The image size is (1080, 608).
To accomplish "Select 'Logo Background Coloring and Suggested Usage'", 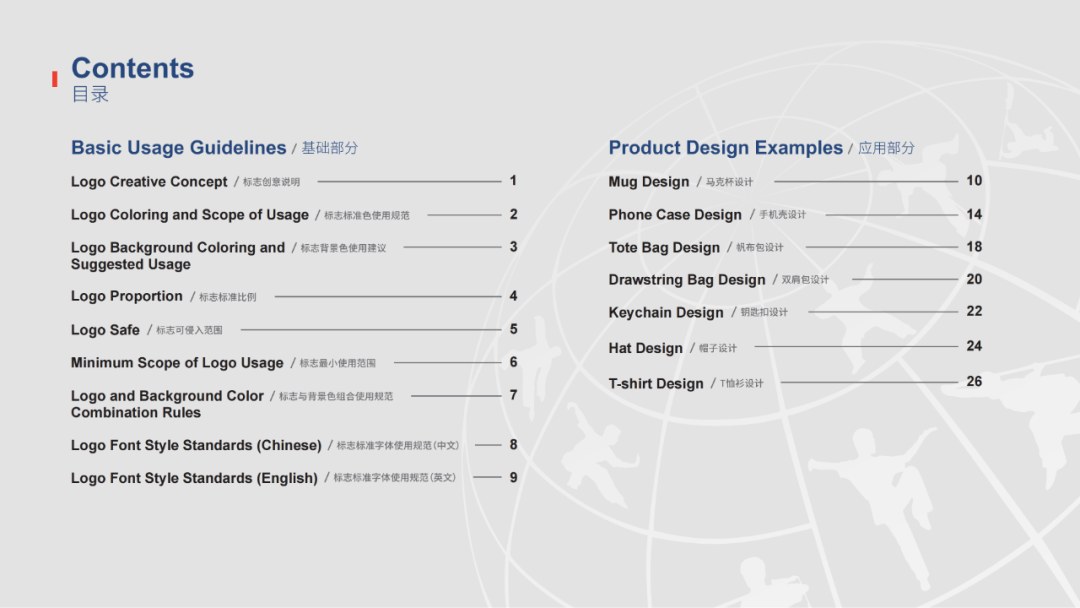I will point(178,255).
